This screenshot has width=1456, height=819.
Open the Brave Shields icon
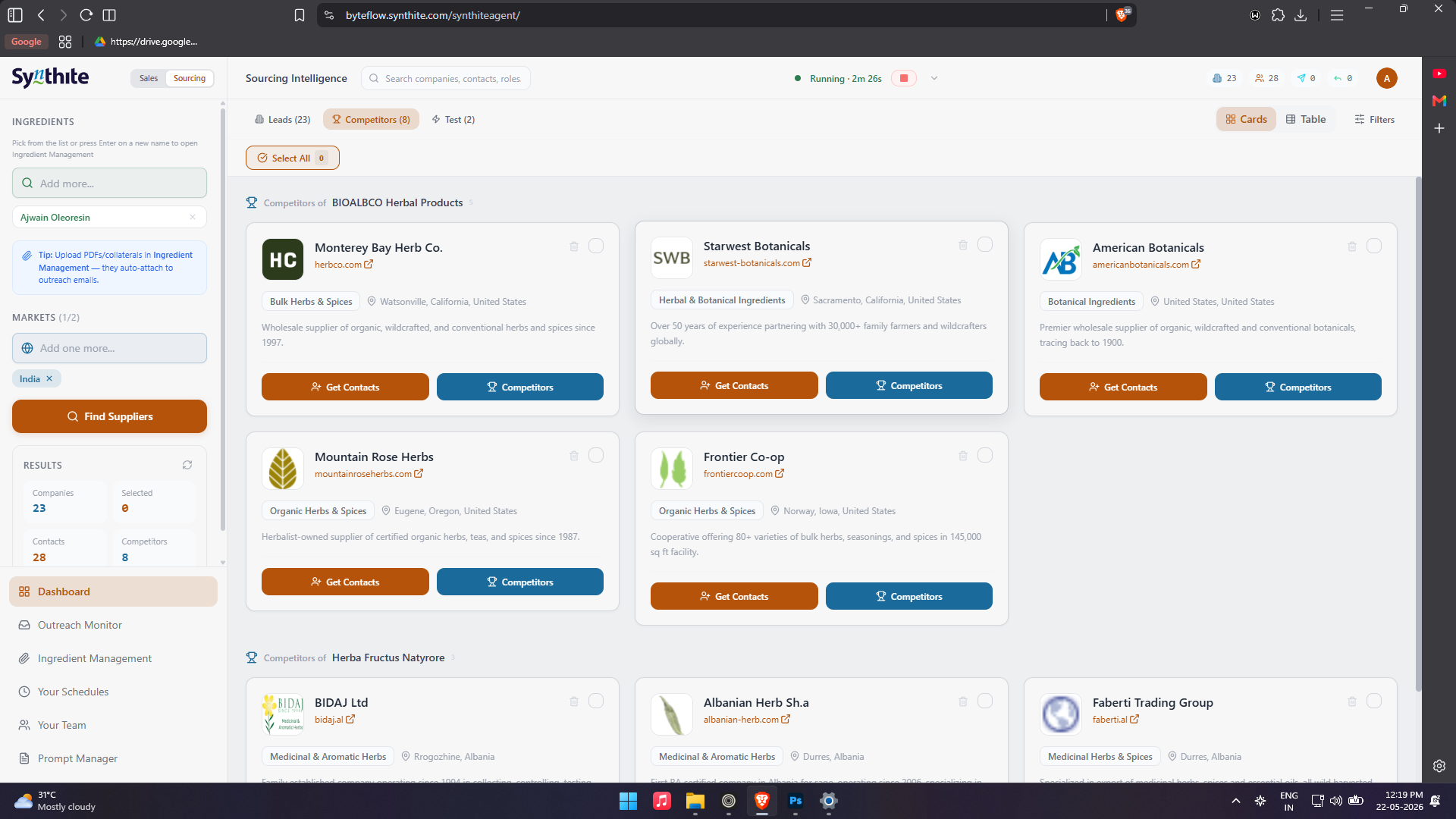[1122, 15]
